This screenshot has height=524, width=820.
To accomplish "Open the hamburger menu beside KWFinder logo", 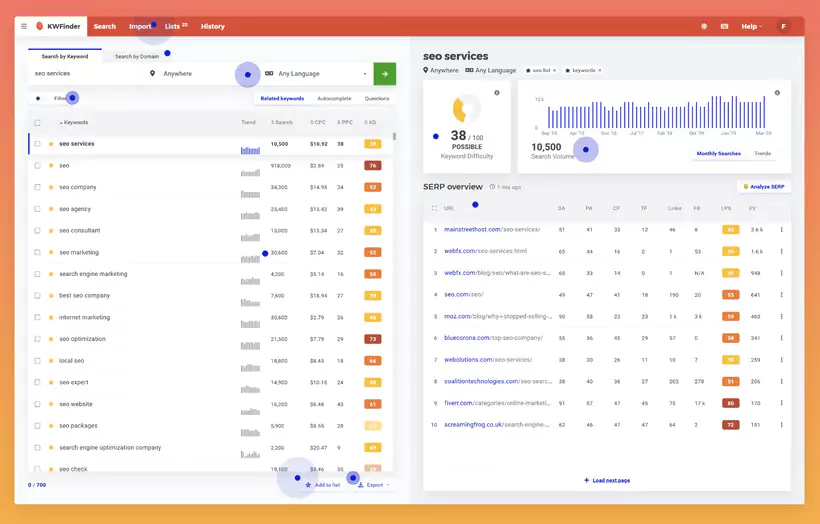I will [24, 26].
